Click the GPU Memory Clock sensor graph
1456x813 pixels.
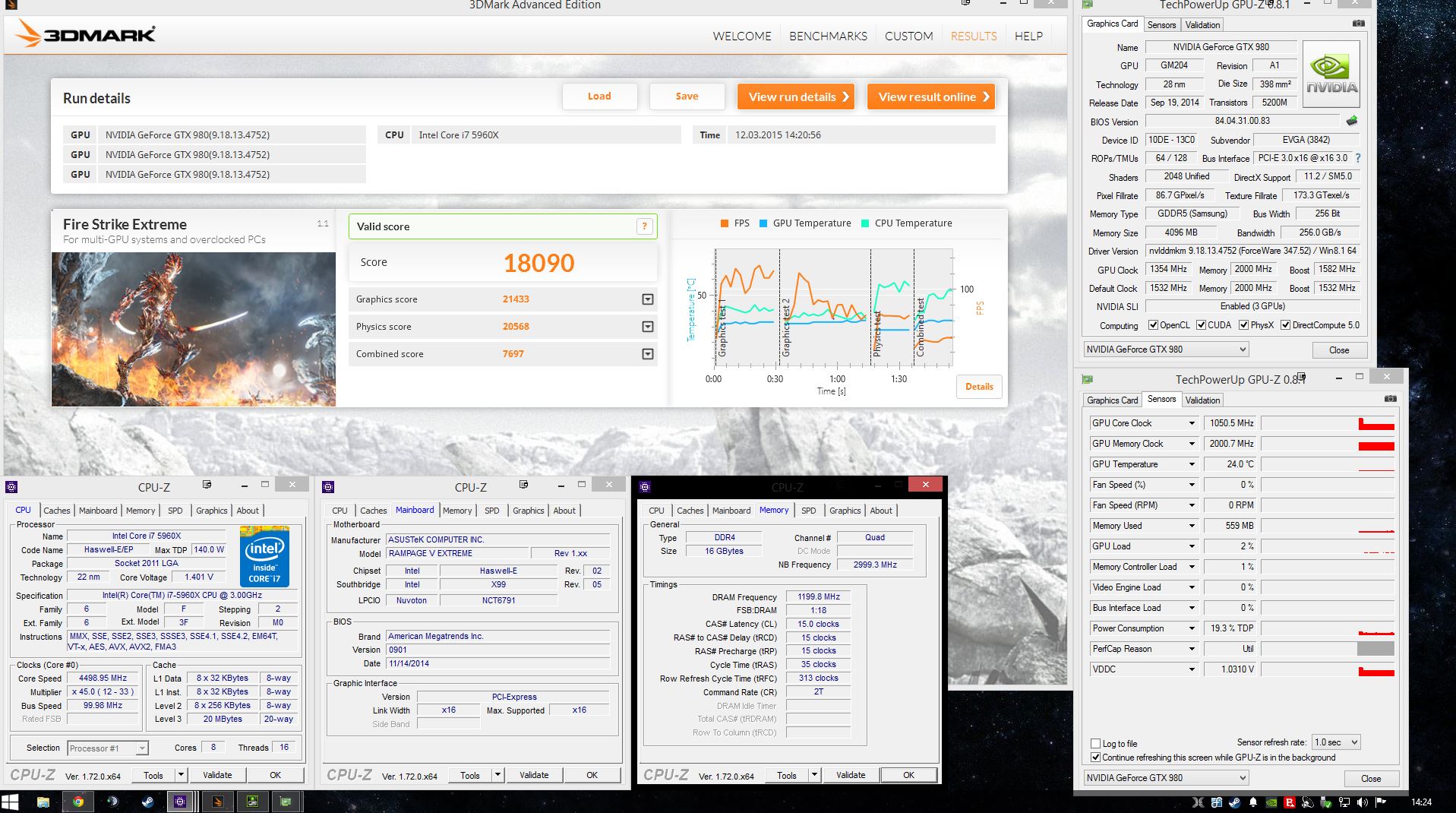coord(1328,444)
